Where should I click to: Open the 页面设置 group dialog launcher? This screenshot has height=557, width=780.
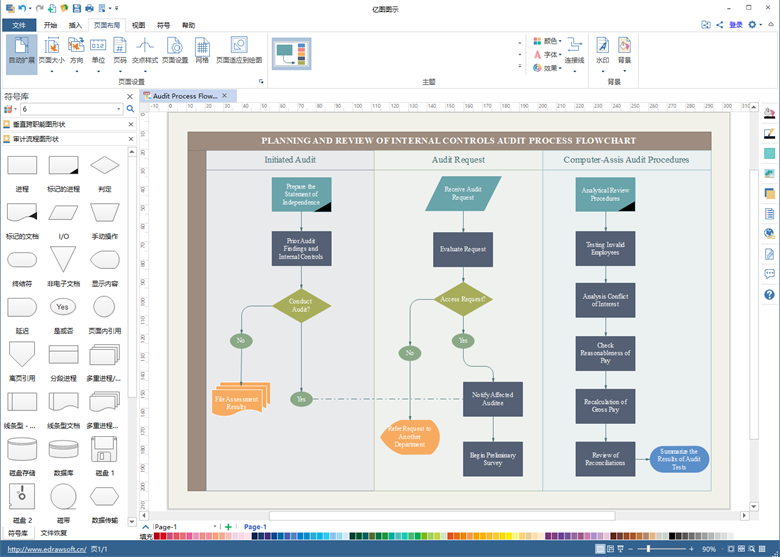tap(261, 82)
